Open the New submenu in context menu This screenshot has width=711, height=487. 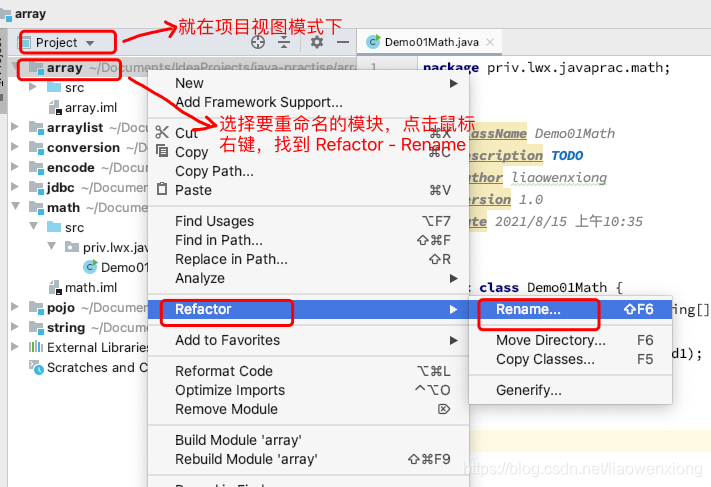[308, 83]
